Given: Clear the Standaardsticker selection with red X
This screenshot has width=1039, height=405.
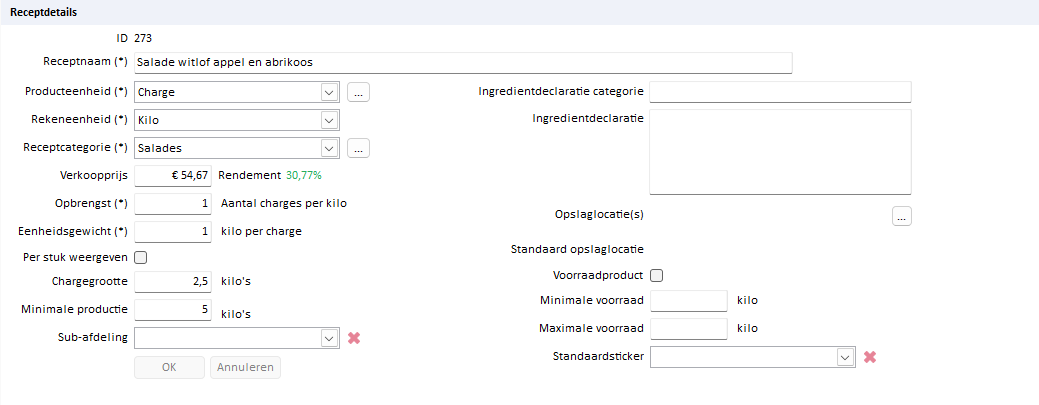Looking at the screenshot, I should click(x=870, y=357).
